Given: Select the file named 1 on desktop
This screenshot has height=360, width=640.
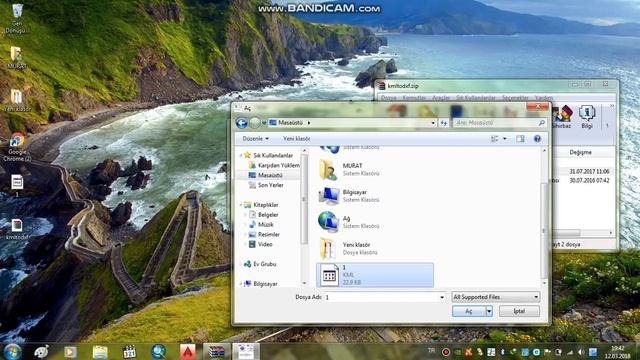Looking at the screenshot, I should [x=17, y=186].
